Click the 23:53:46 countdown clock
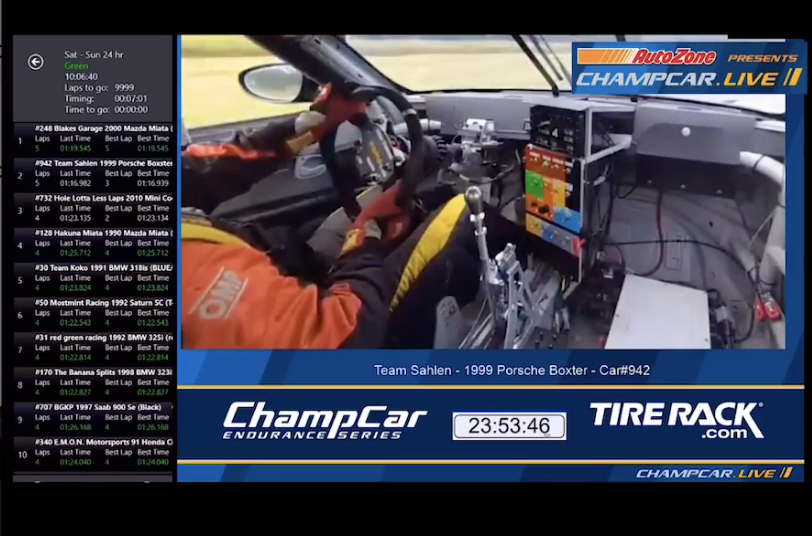Viewport: 812px width, 536px height. pos(509,426)
